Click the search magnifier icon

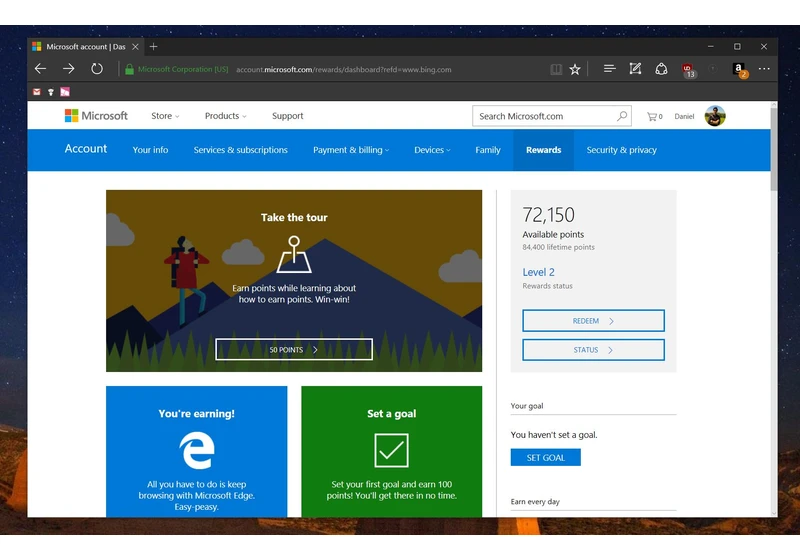622,116
